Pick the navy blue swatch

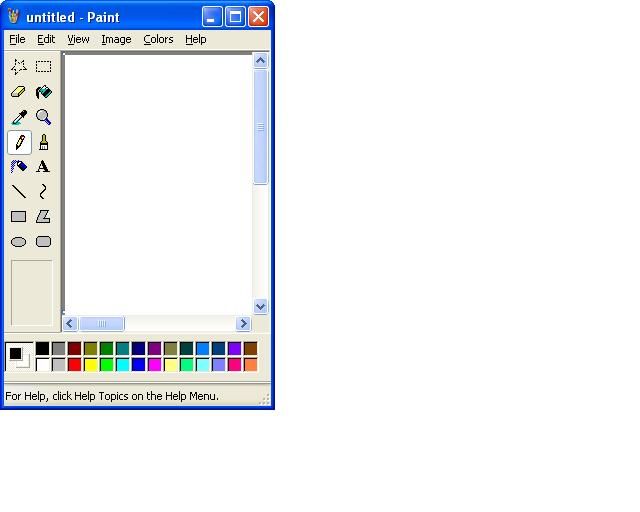138,349
